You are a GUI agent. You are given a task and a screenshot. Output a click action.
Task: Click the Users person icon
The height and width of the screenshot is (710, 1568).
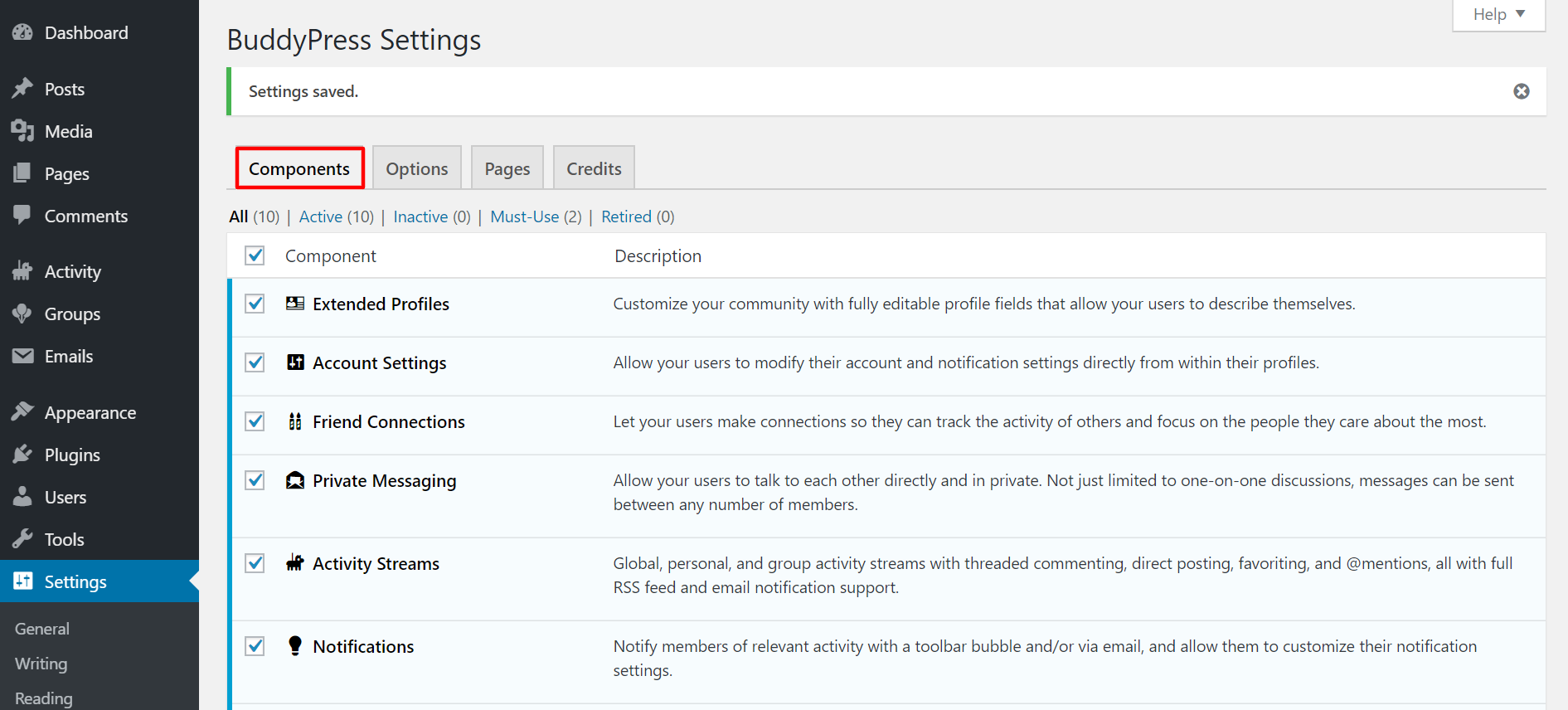pyautogui.click(x=22, y=497)
